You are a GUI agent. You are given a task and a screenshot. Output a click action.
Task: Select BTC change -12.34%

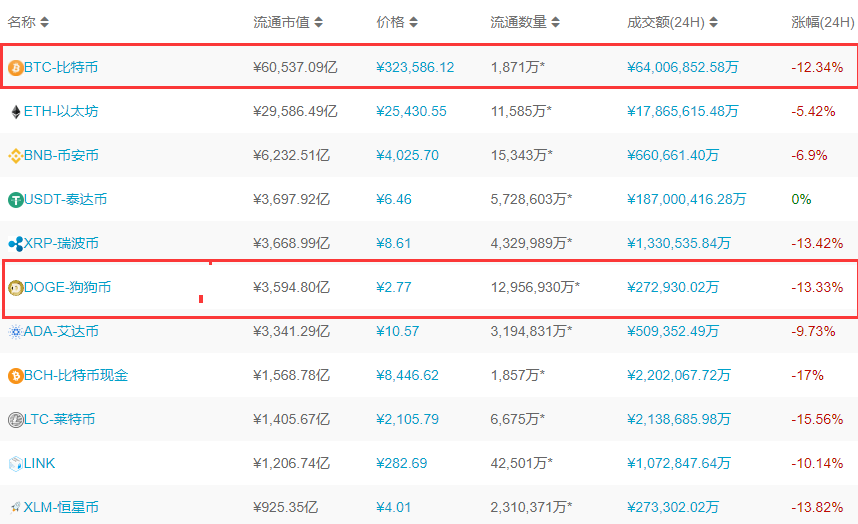coord(817,67)
